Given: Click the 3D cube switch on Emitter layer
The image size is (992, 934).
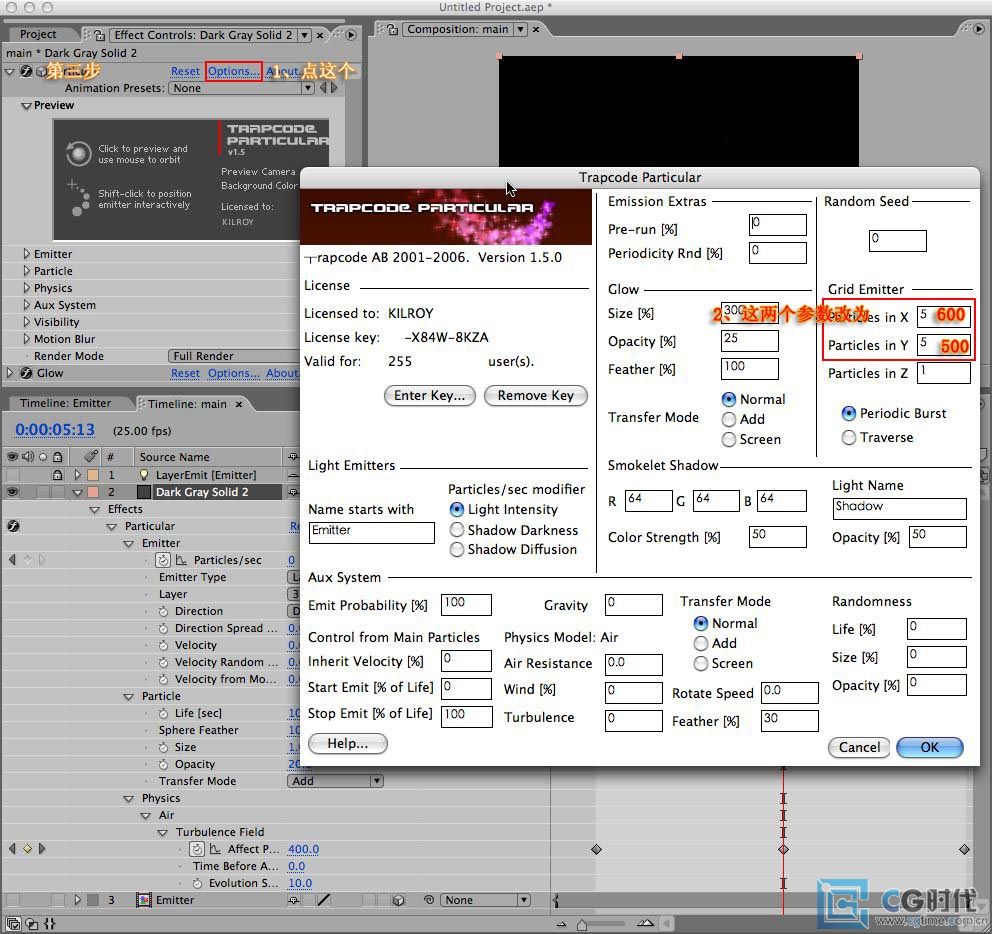Looking at the screenshot, I should [399, 900].
